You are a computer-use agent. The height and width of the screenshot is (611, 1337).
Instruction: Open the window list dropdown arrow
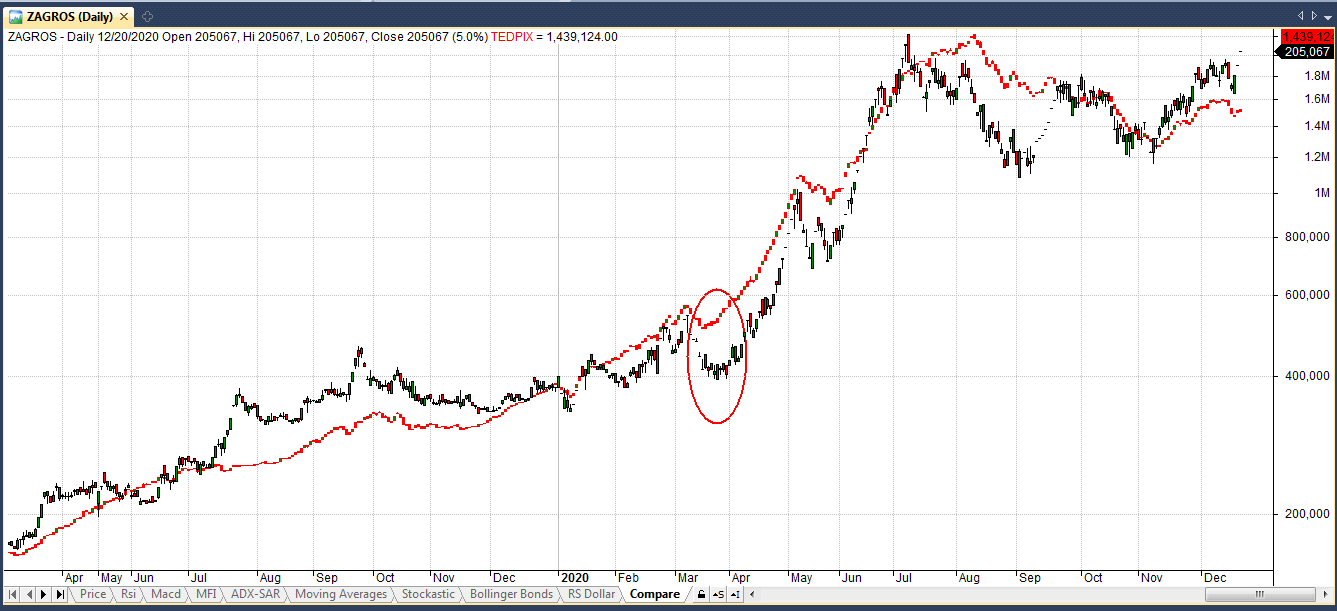pos(1328,16)
